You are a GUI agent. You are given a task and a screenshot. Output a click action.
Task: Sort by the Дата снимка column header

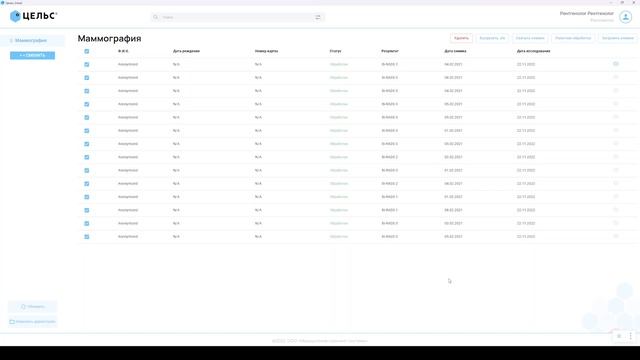(x=455, y=51)
